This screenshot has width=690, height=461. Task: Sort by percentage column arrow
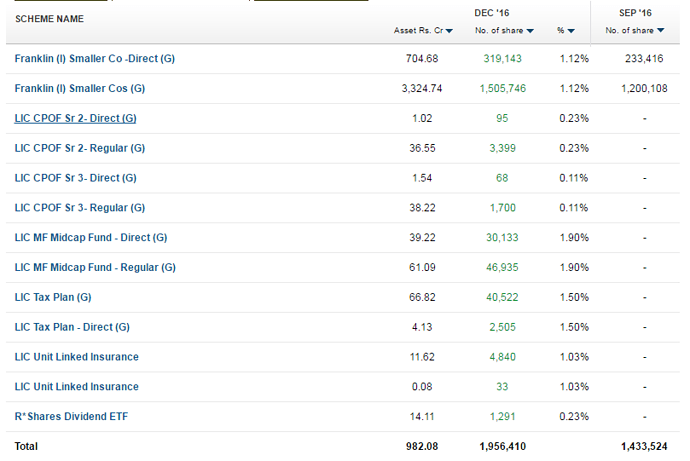point(571,31)
